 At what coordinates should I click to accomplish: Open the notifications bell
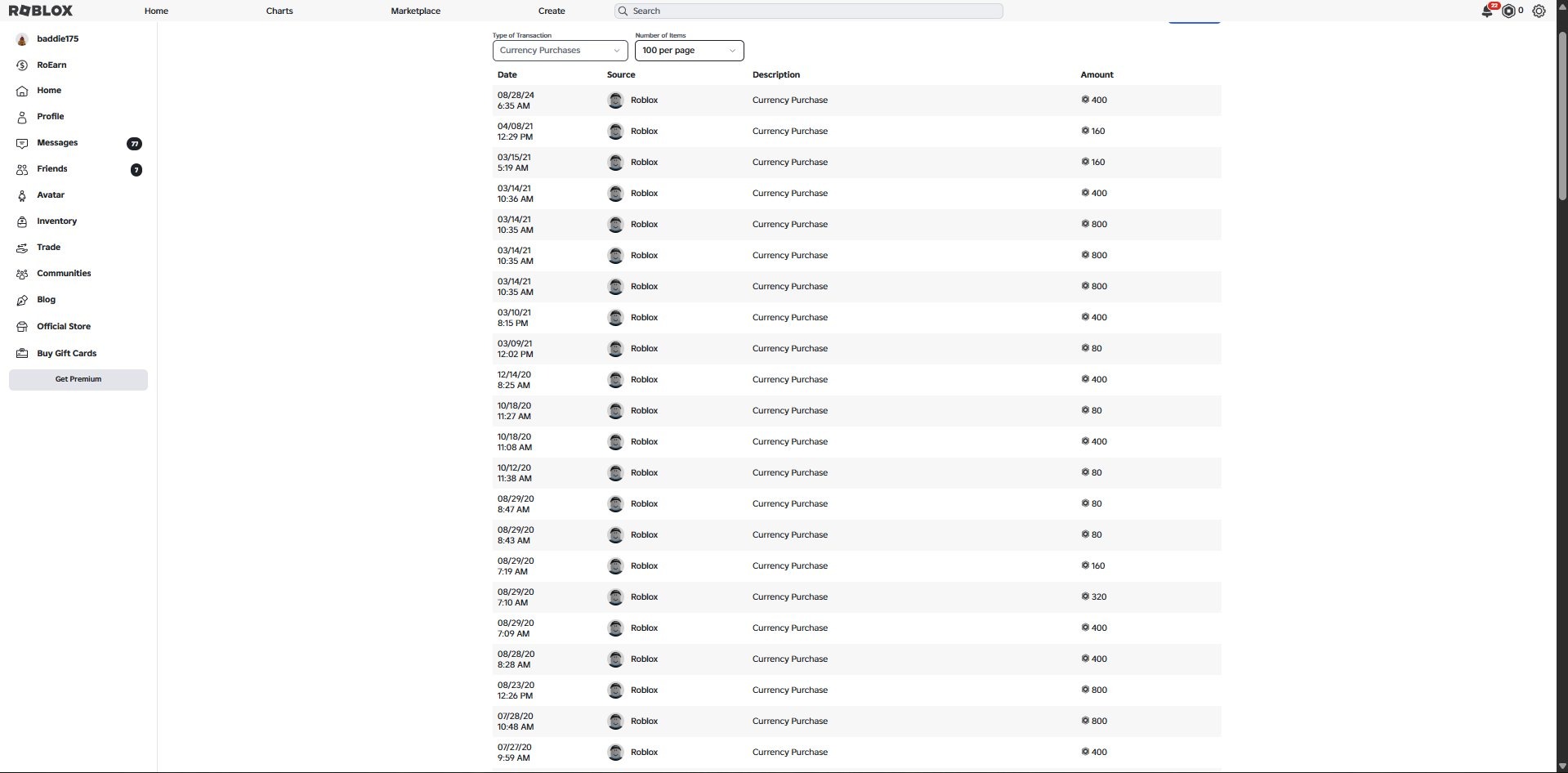pos(1488,11)
